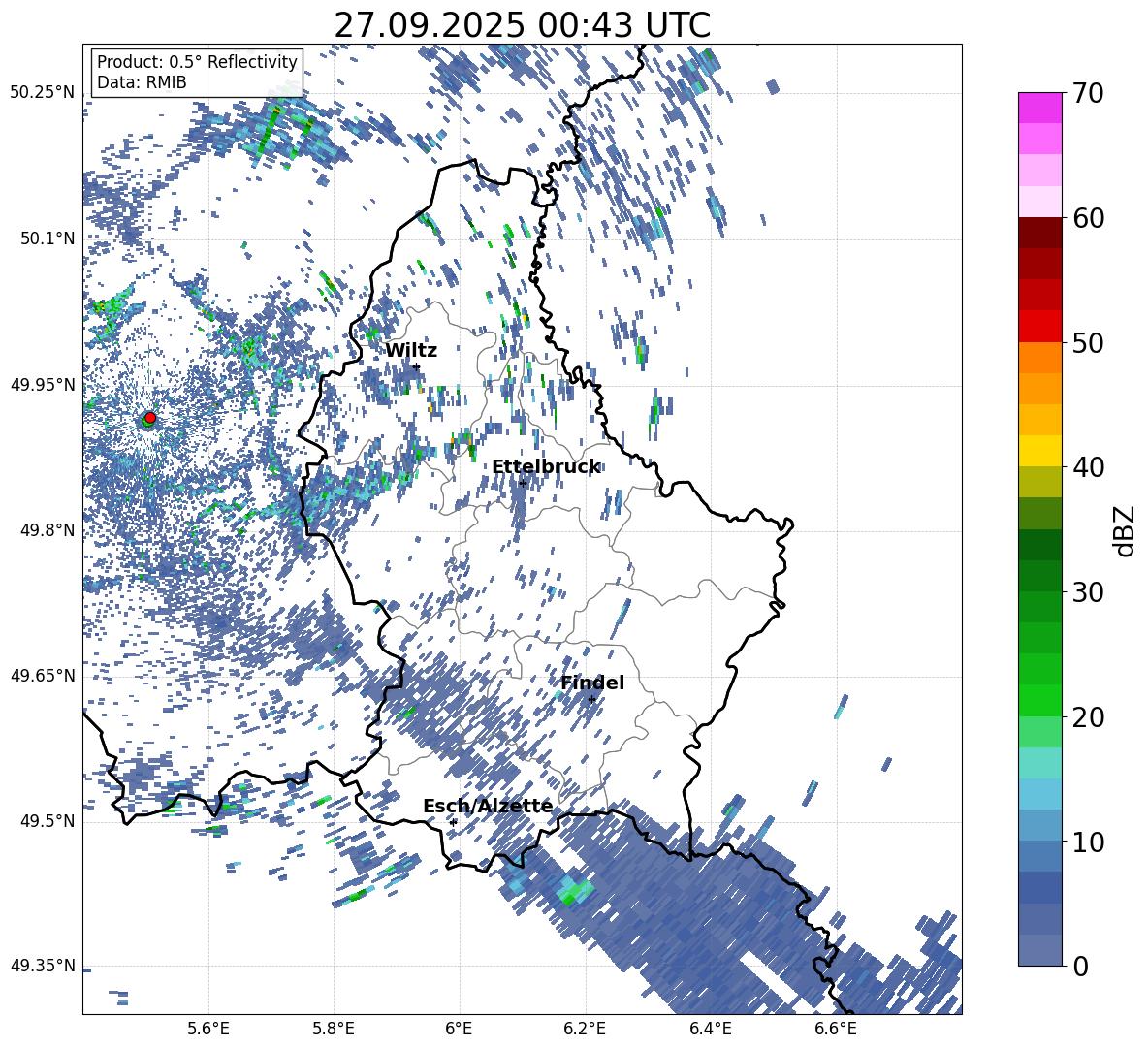This screenshot has width=1148, height=1048.
Task: Click the 30 tick on colorbar
Action: [1088, 592]
